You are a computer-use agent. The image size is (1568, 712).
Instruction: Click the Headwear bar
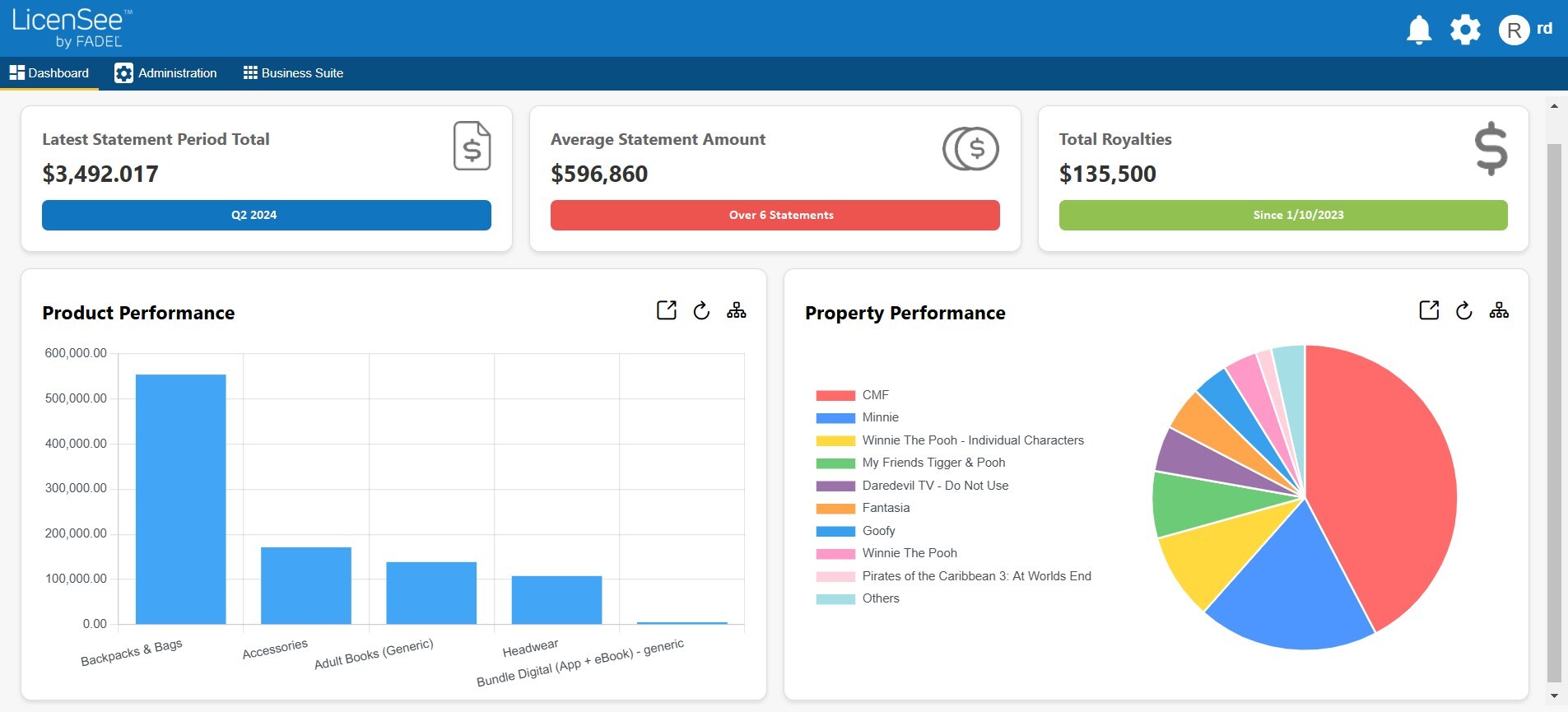[x=556, y=600]
